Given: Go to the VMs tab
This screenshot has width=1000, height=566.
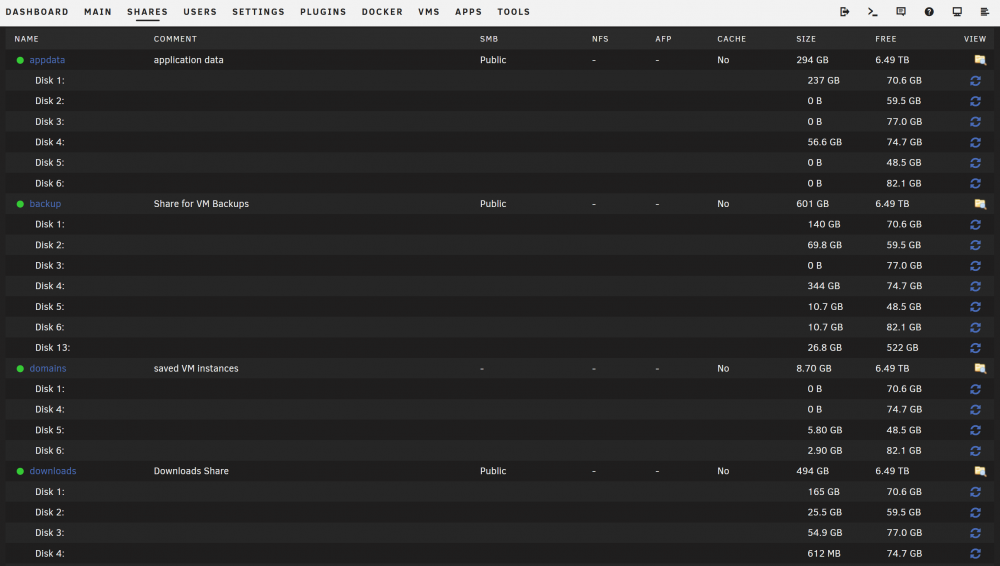Looking at the screenshot, I should (x=429, y=11).
